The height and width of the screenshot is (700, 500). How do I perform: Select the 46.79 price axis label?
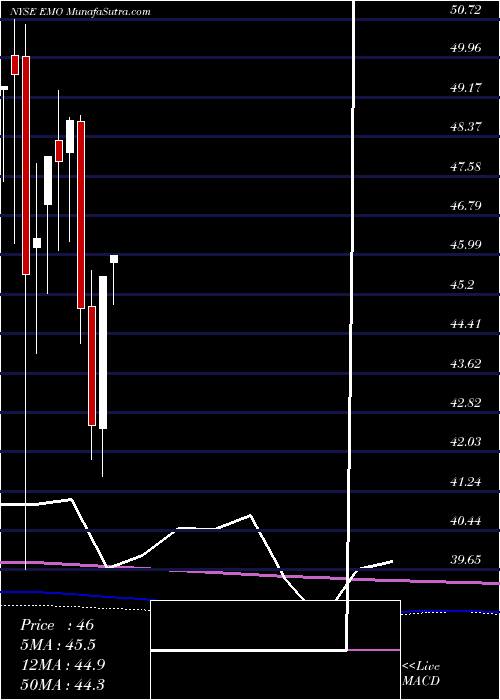[x=466, y=206]
